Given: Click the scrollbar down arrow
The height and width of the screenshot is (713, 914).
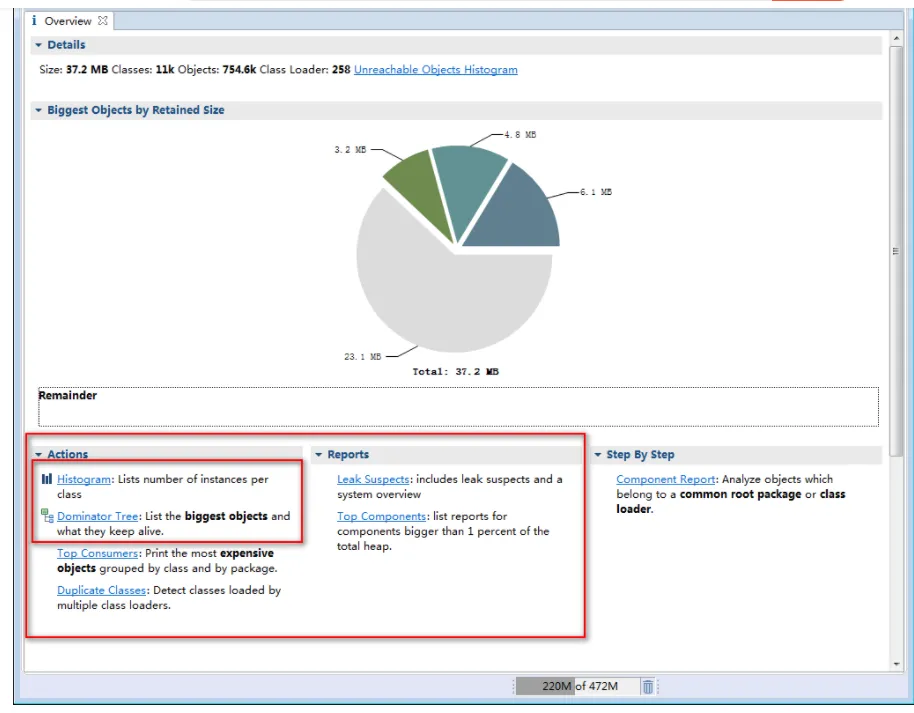Looking at the screenshot, I should (896, 664).
